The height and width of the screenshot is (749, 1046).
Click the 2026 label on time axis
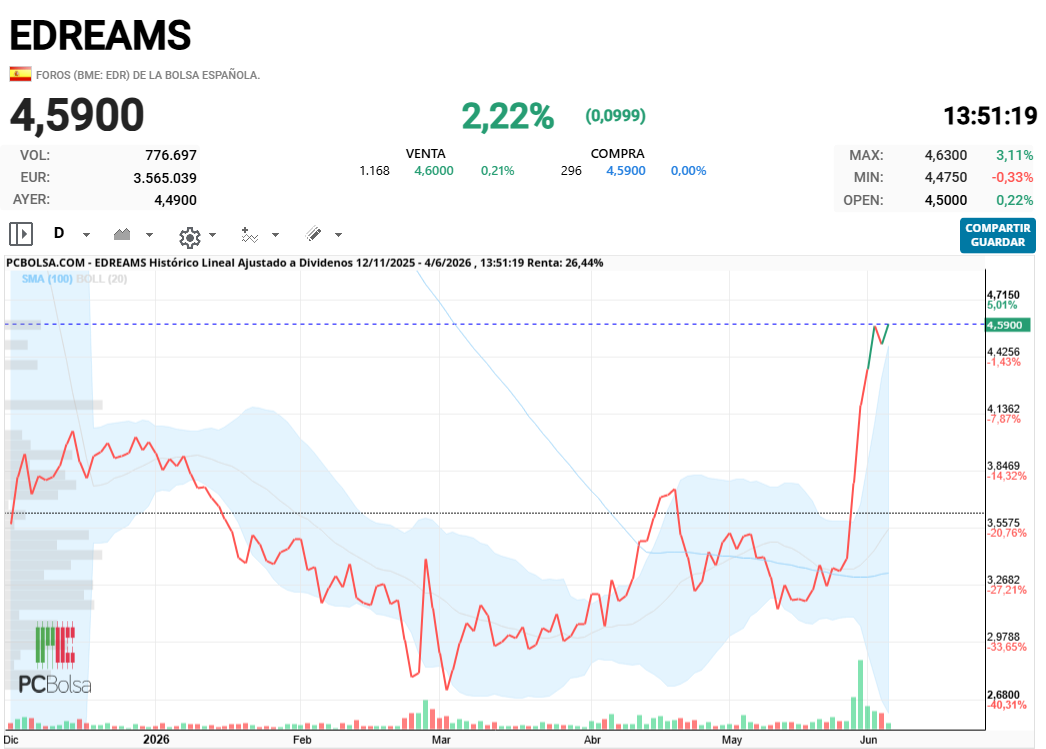[156, 740]
